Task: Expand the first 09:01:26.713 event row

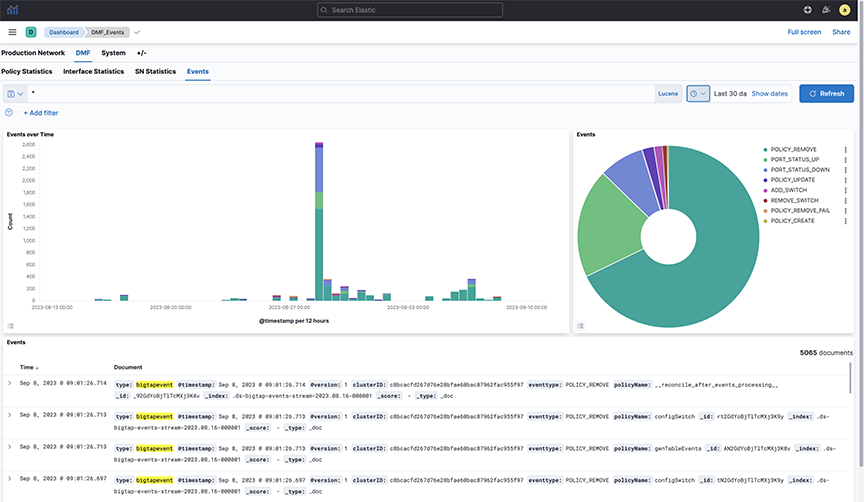Action: pyautogui.click(x=9, y=415)
